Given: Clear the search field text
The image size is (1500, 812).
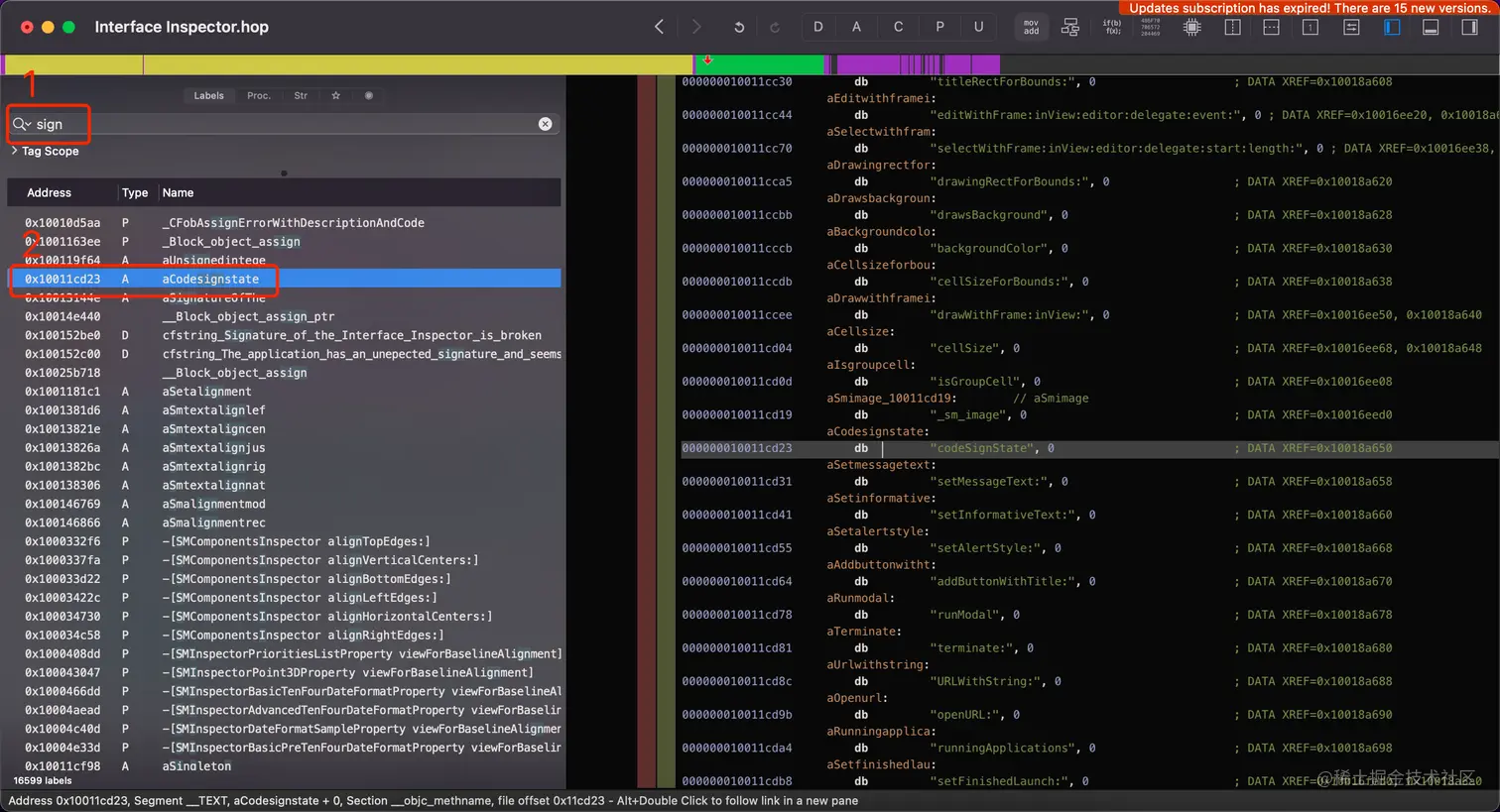Looking at the screenshot, I should click(x=545, y=124).
